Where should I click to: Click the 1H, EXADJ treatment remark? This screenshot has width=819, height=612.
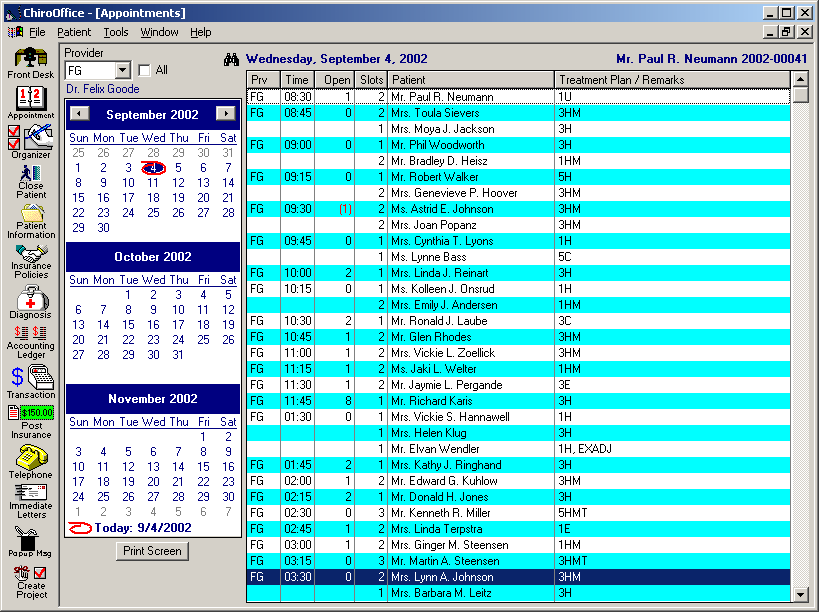click(x=585, y=449)
